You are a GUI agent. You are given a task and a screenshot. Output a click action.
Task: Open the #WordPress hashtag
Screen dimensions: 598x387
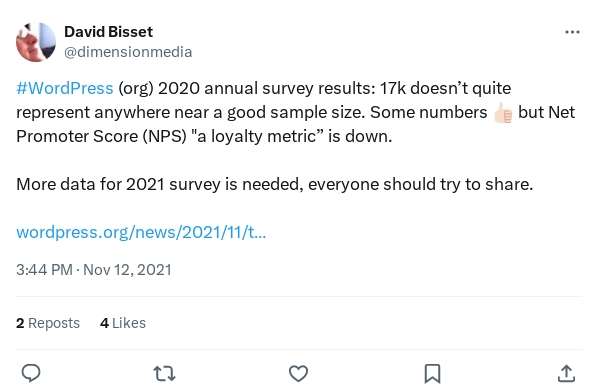point(65,88)
